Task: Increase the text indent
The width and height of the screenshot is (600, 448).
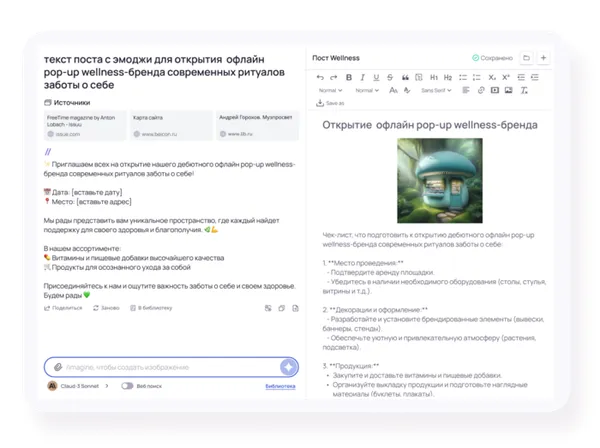Action: (535, 78)
